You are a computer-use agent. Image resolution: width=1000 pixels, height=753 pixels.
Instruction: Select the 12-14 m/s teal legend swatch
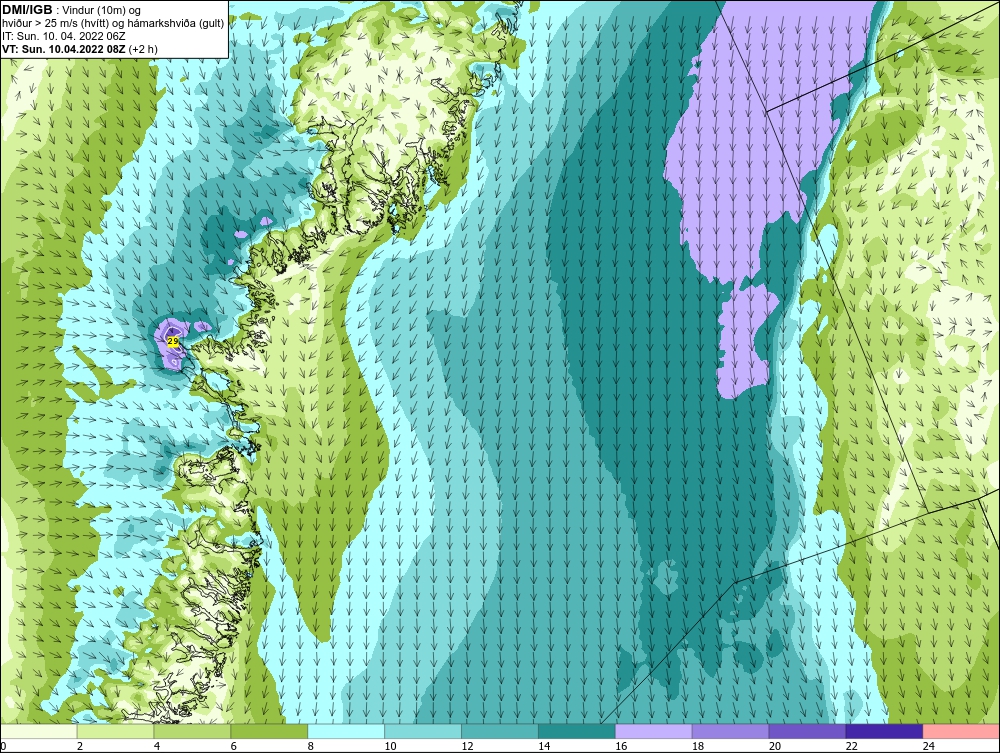click(x=499, y=731)
